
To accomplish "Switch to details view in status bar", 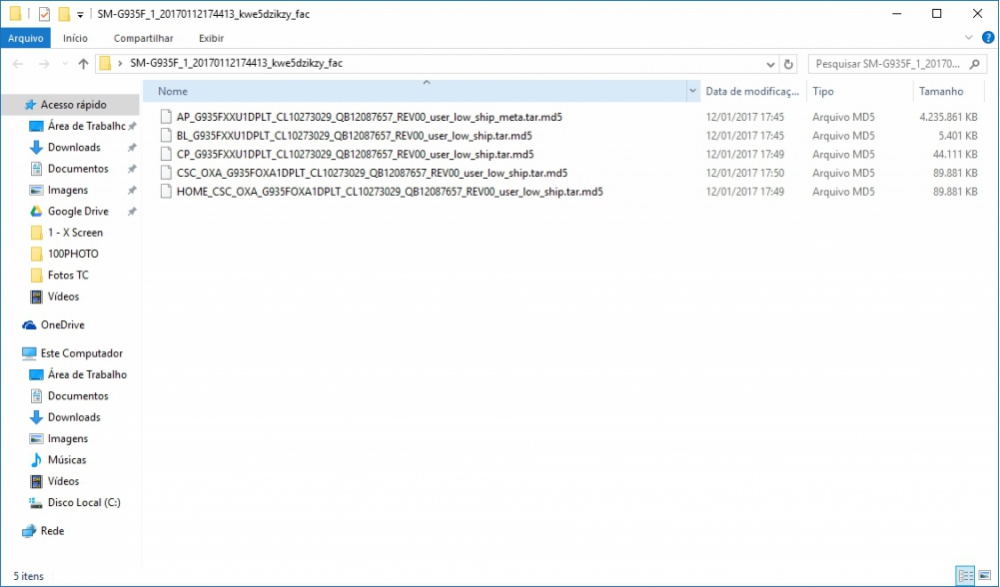I will (966, 576).
